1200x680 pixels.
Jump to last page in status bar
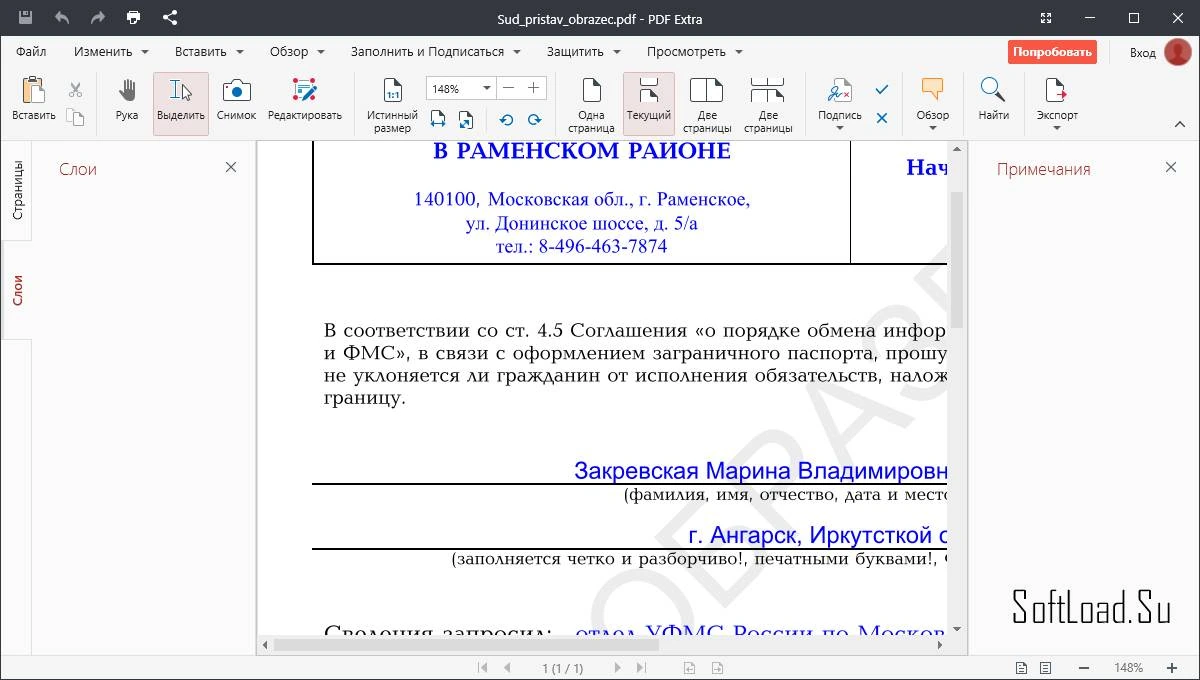click(x=641, y=667)
